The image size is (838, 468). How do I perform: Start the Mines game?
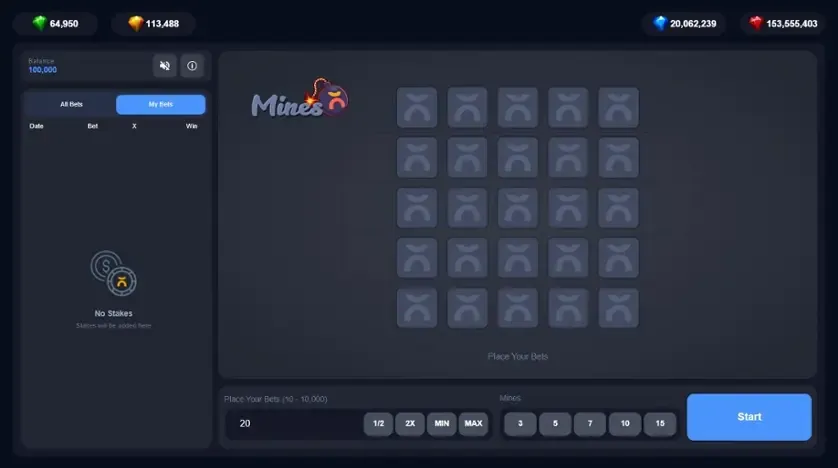pos(749,417)
